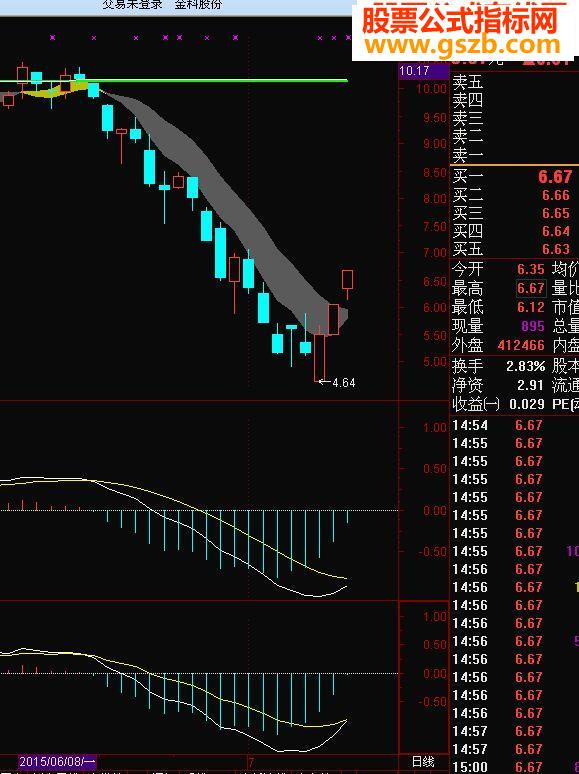Screen dimensions: 579x774
Task: Select the 卖二 order book row
Action: (514, 137)
